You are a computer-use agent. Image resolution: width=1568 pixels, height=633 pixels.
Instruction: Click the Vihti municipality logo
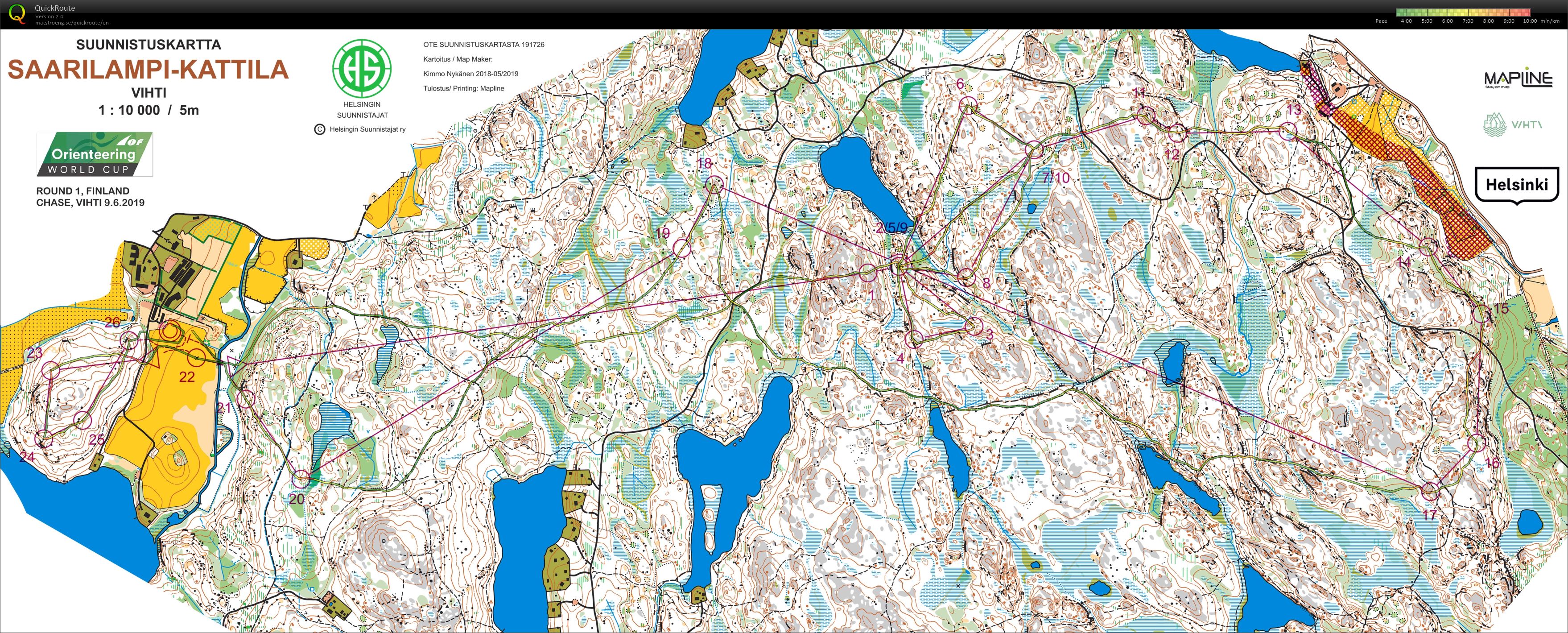pyautogui.click(x=1512, y=125)
